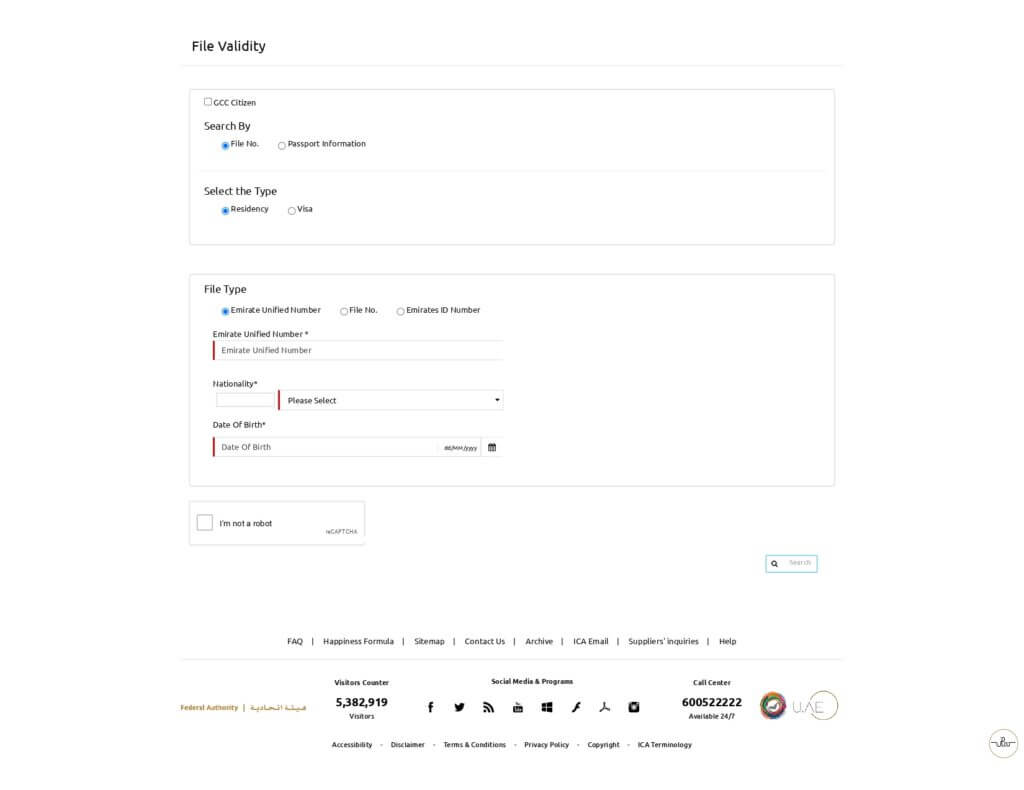Screen dimensions: 1024x790
Task: Open the Facebook social media icon
Action: [430, 707]
